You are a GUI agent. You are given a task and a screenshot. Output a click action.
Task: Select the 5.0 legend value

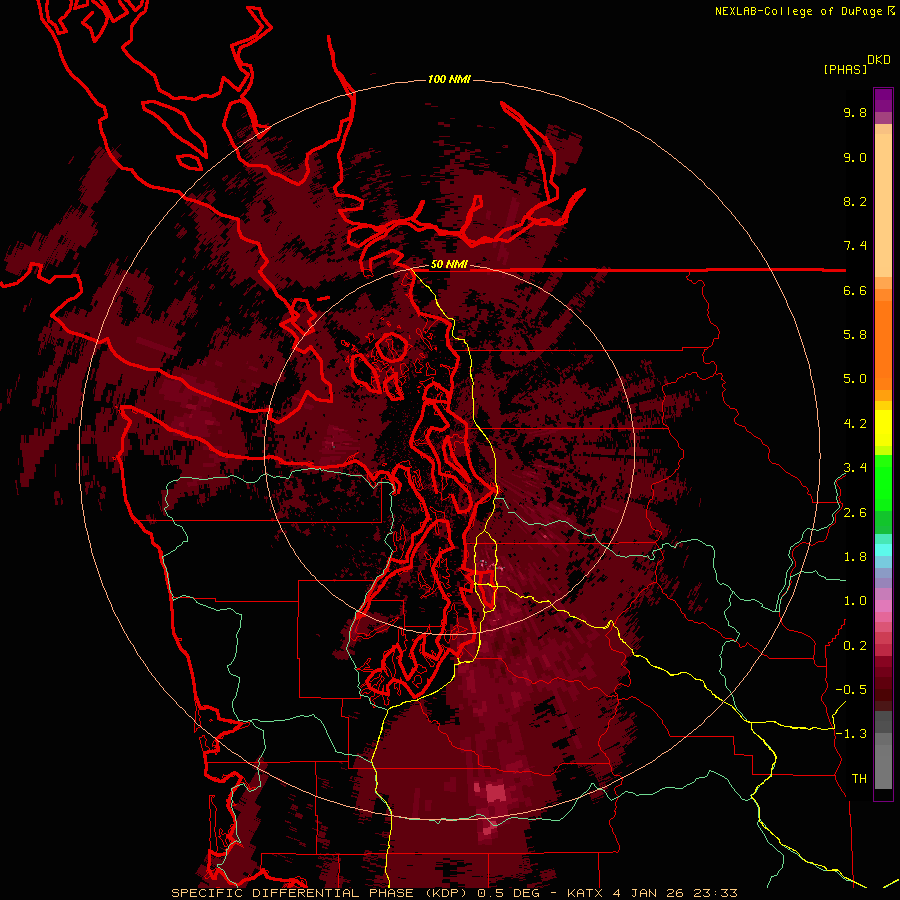[855, 379]
